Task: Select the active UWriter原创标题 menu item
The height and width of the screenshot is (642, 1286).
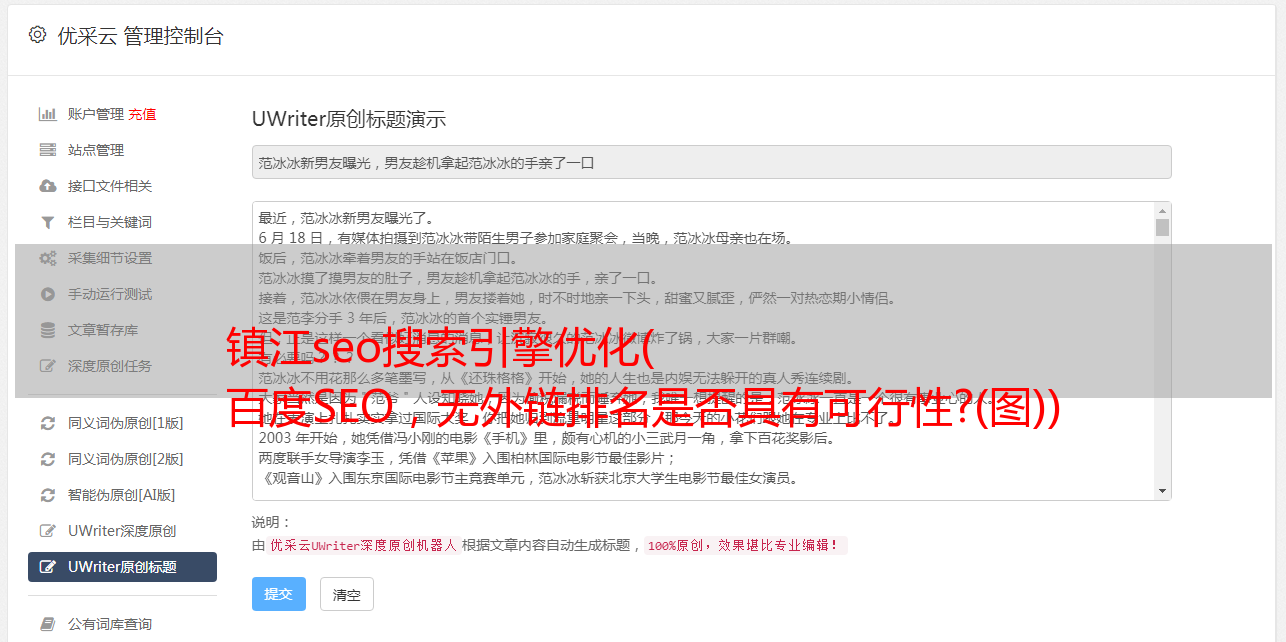Action: pos(122,567)
